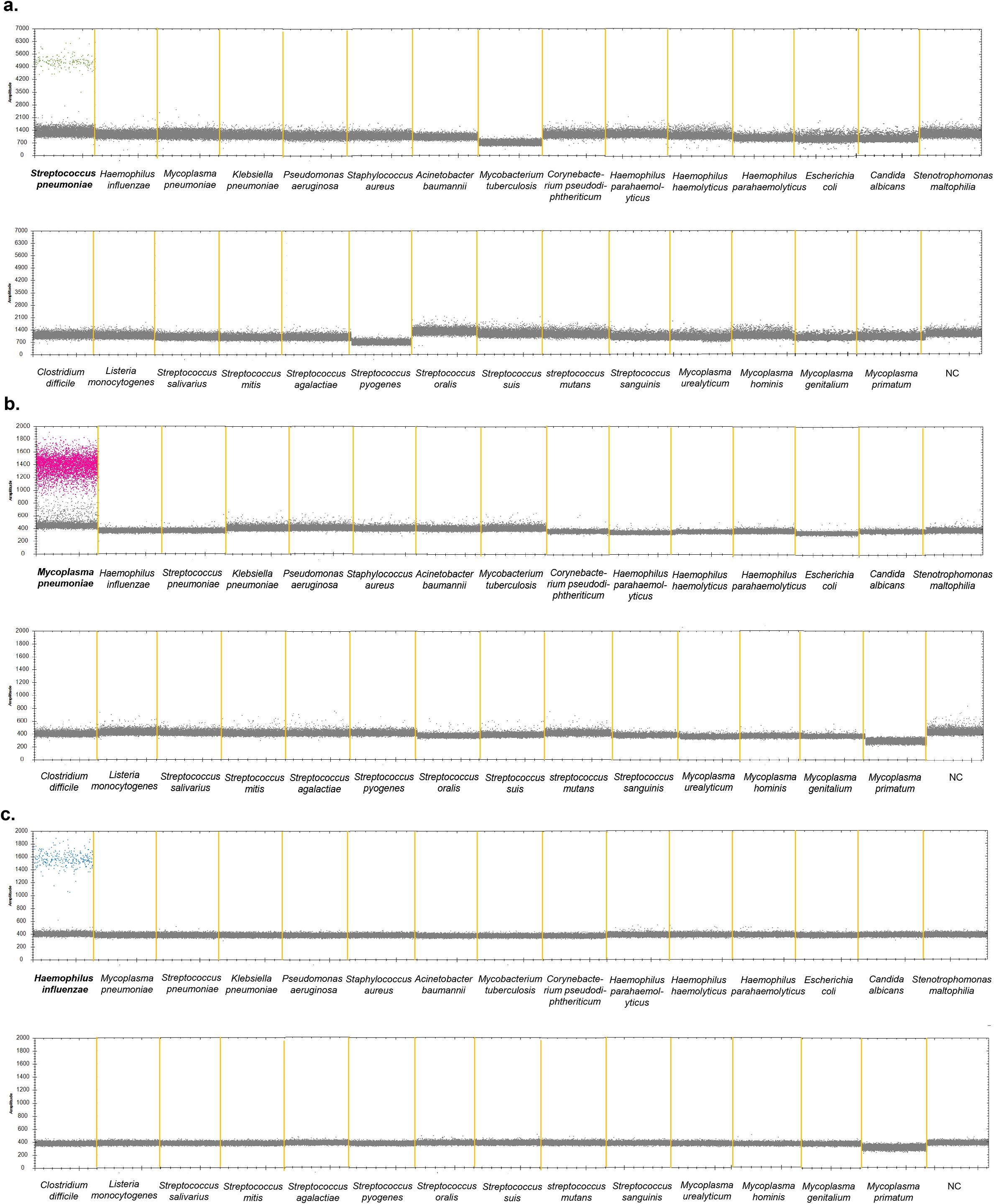The width and height of the screenshot is (994, 1204).
Task: Click "Clostridium difficile" label in panel a
Action: pos(60,377)
